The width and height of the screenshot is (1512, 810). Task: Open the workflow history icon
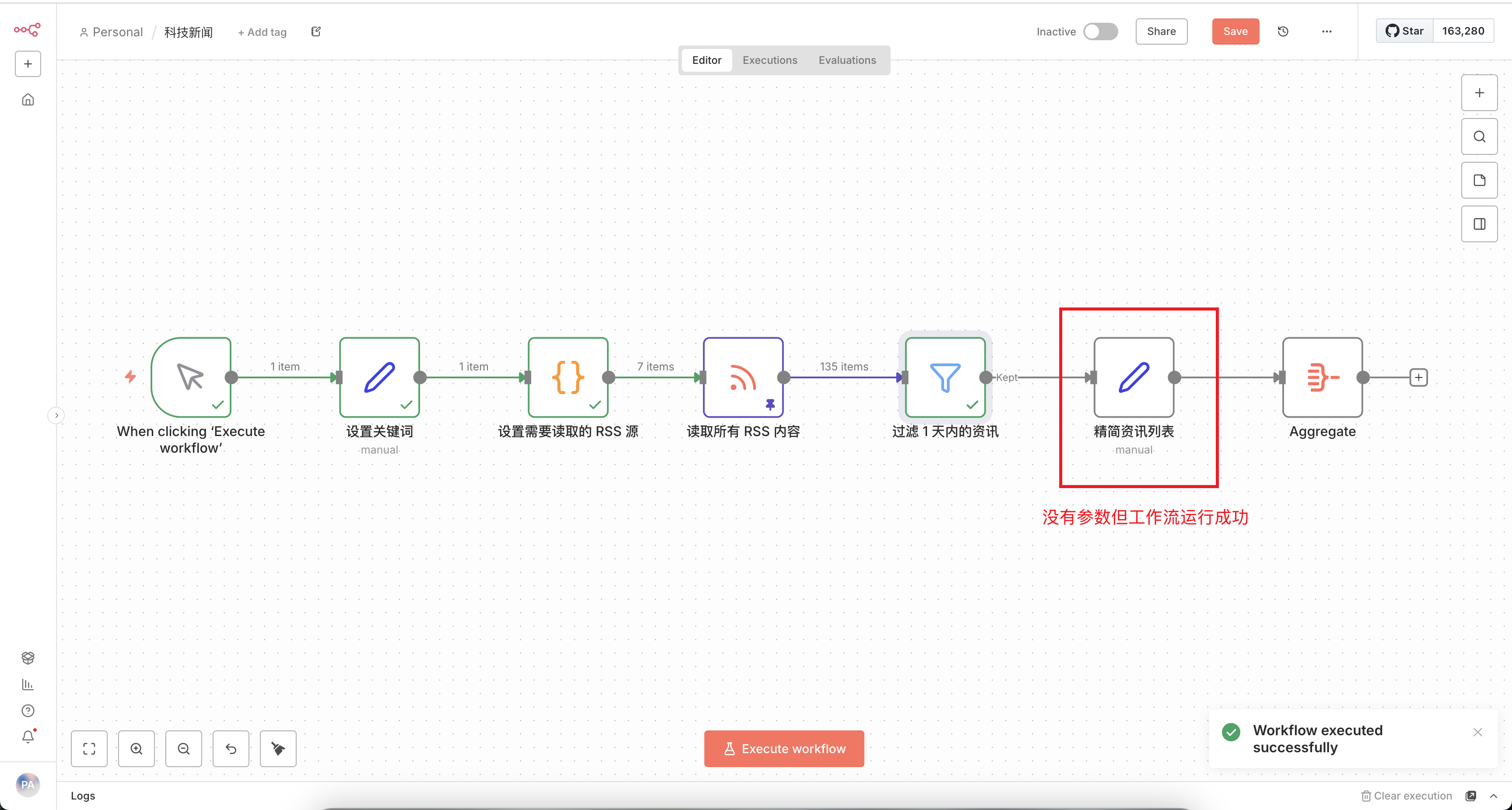[x=1282, y=31]
